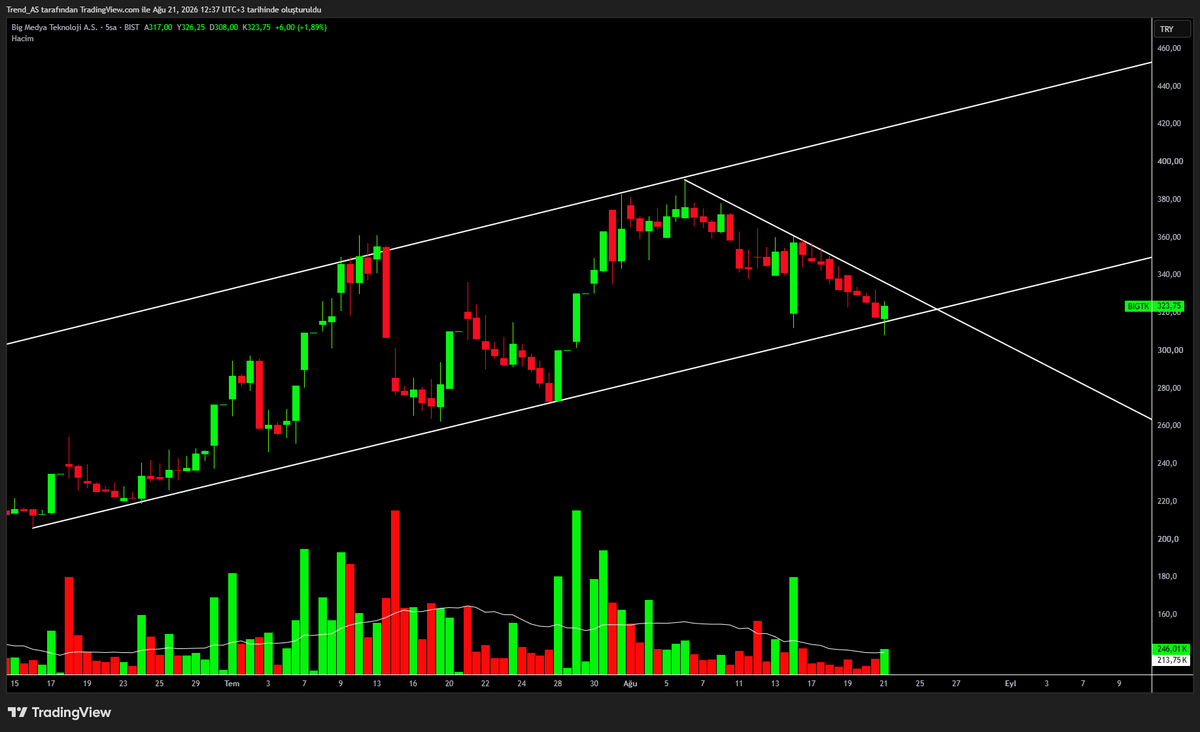This screenshot has width=1200, height=732.
Task: Click the Y326,25 high value in header
Action: pos(193,27)
